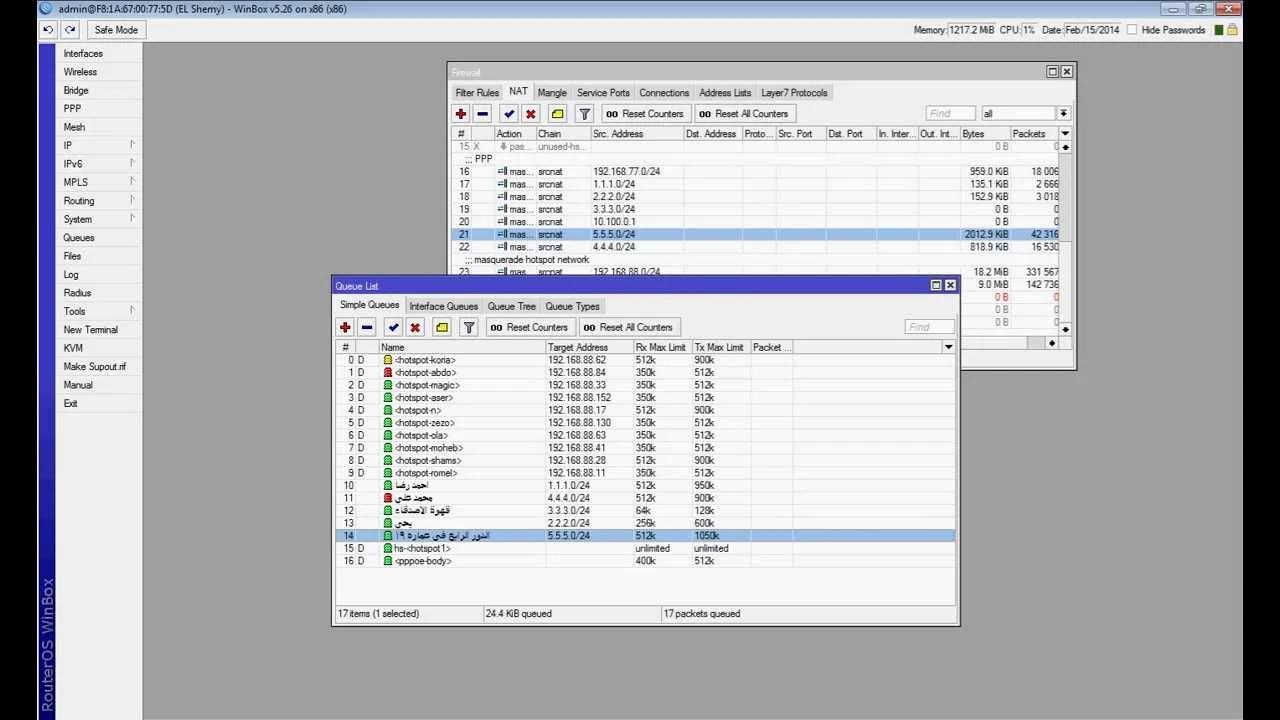Click the redo arrow in top toolbar
Image resolution: width=1280 pixels, height=720 pixels.
69,30
